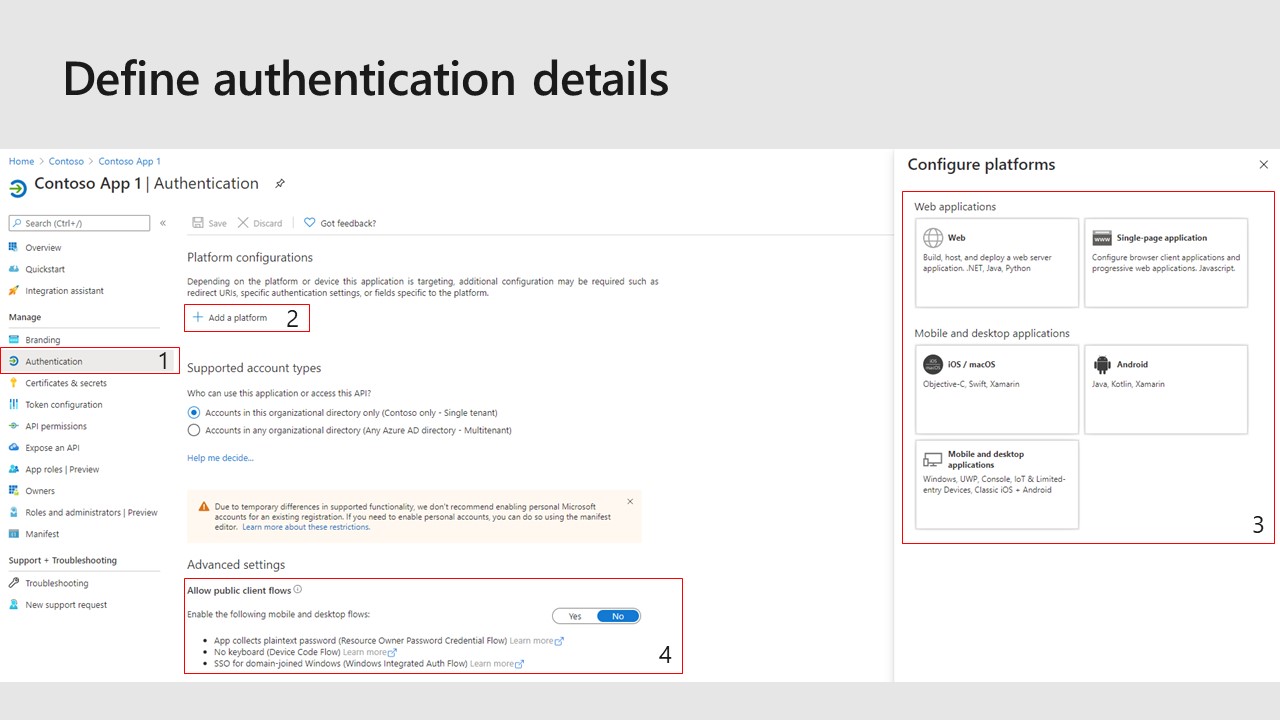This screenshot has width=1280, height=720.
Task: Select single tenant account type radio button
Action: pyautogui.click(x=194, y=412)
